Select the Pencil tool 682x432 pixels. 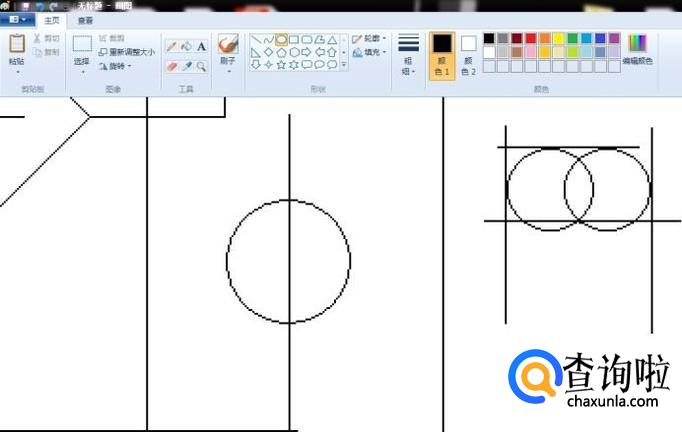point(171,46)
